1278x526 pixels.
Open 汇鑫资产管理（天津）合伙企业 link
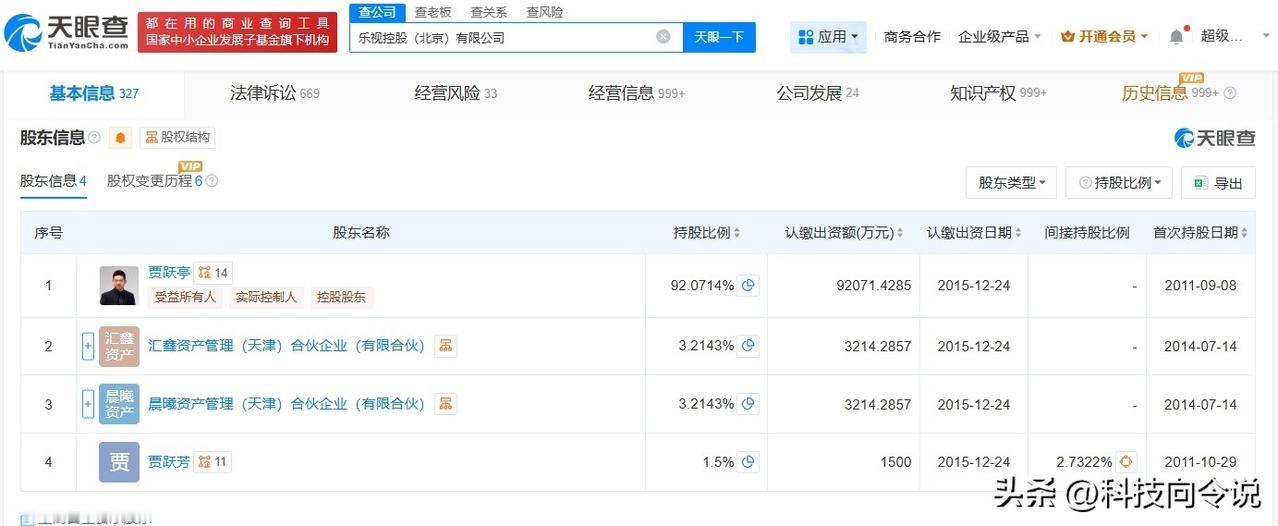pyautogui.click(x=286, y=346)
